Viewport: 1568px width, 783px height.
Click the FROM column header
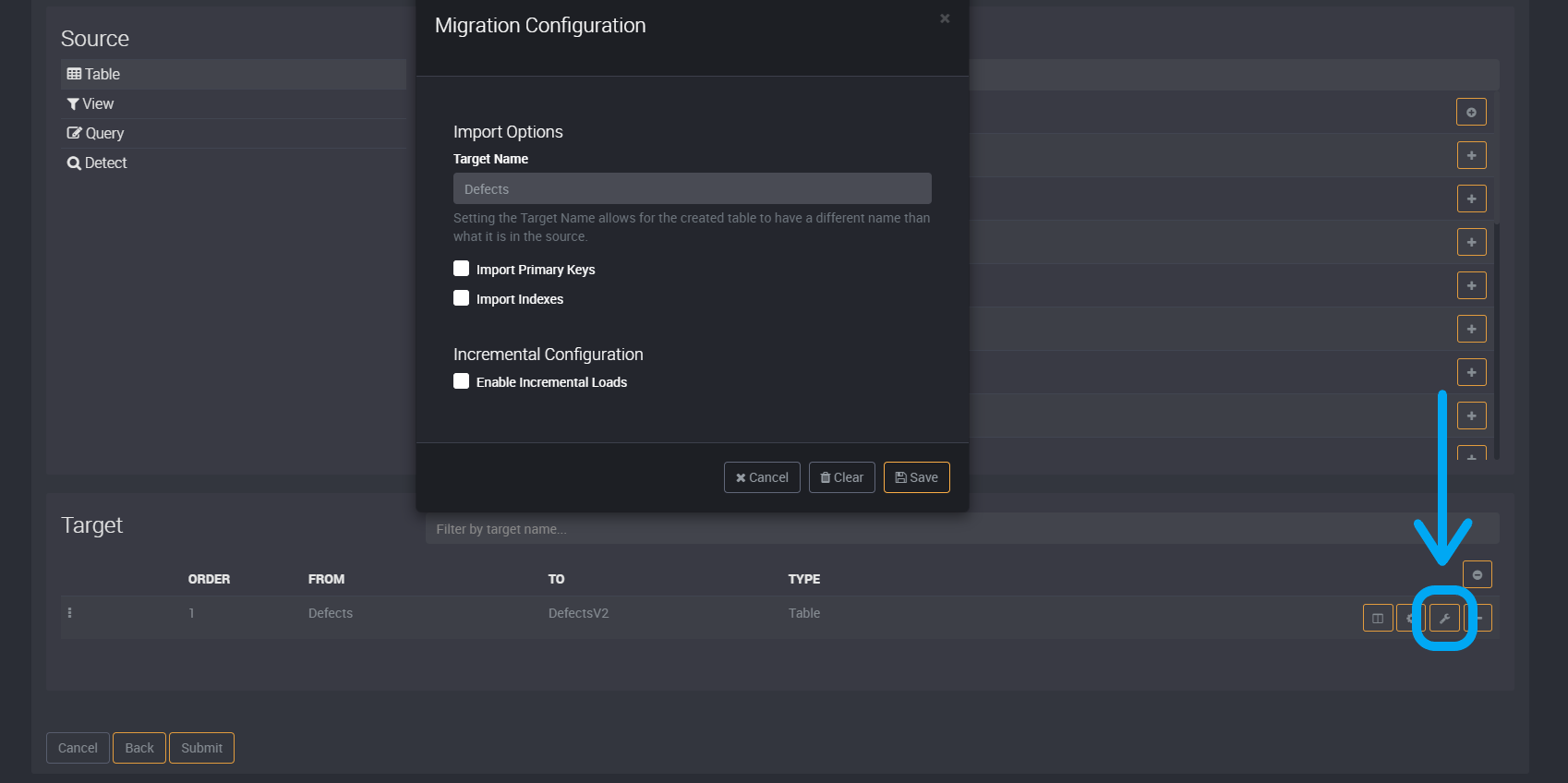tap(326, 579)
